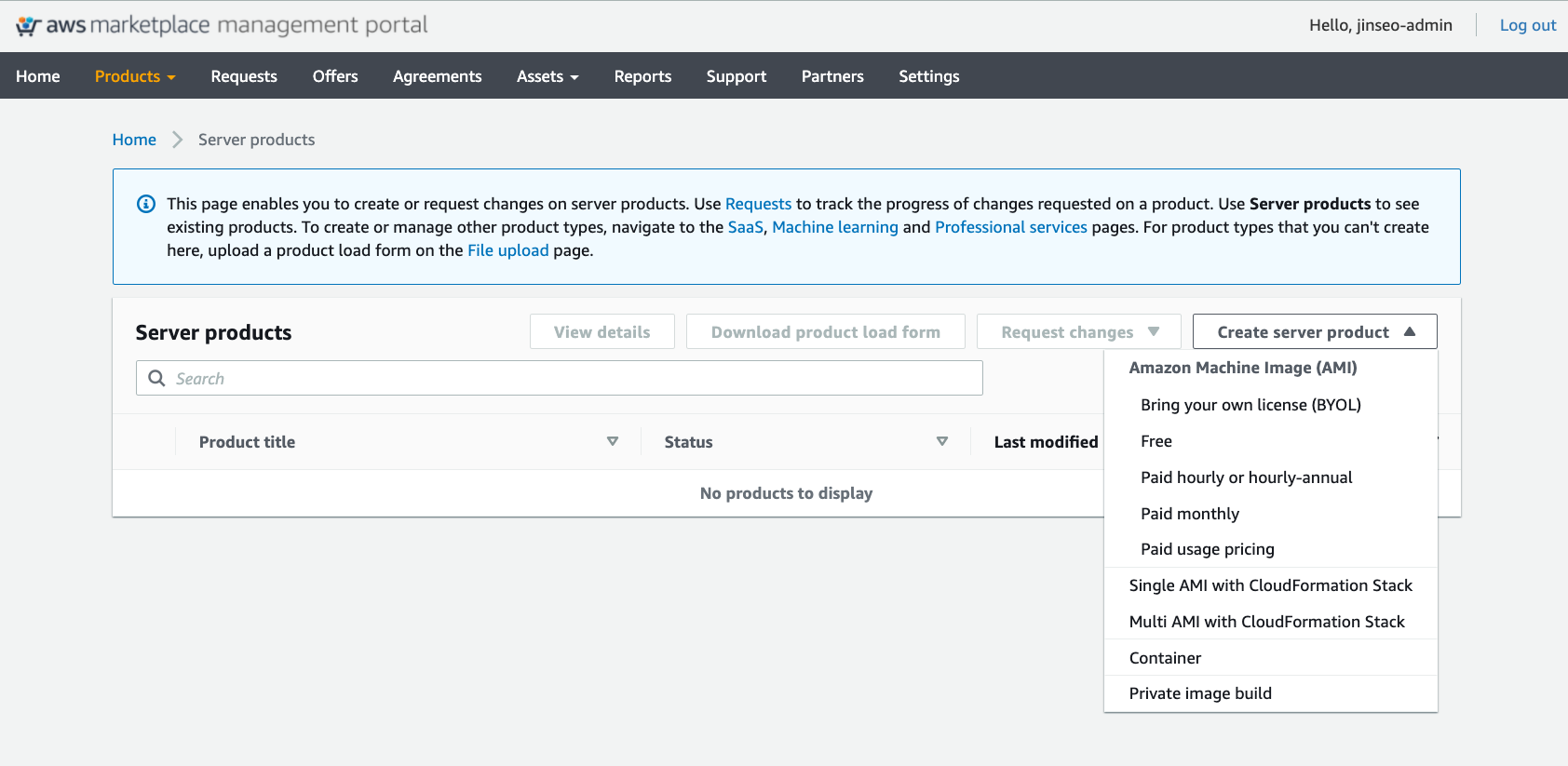Screen dimensions: 1568x766
Task: Open the Support navigation item
Action: pyautogui.click(x=737, y=76)
